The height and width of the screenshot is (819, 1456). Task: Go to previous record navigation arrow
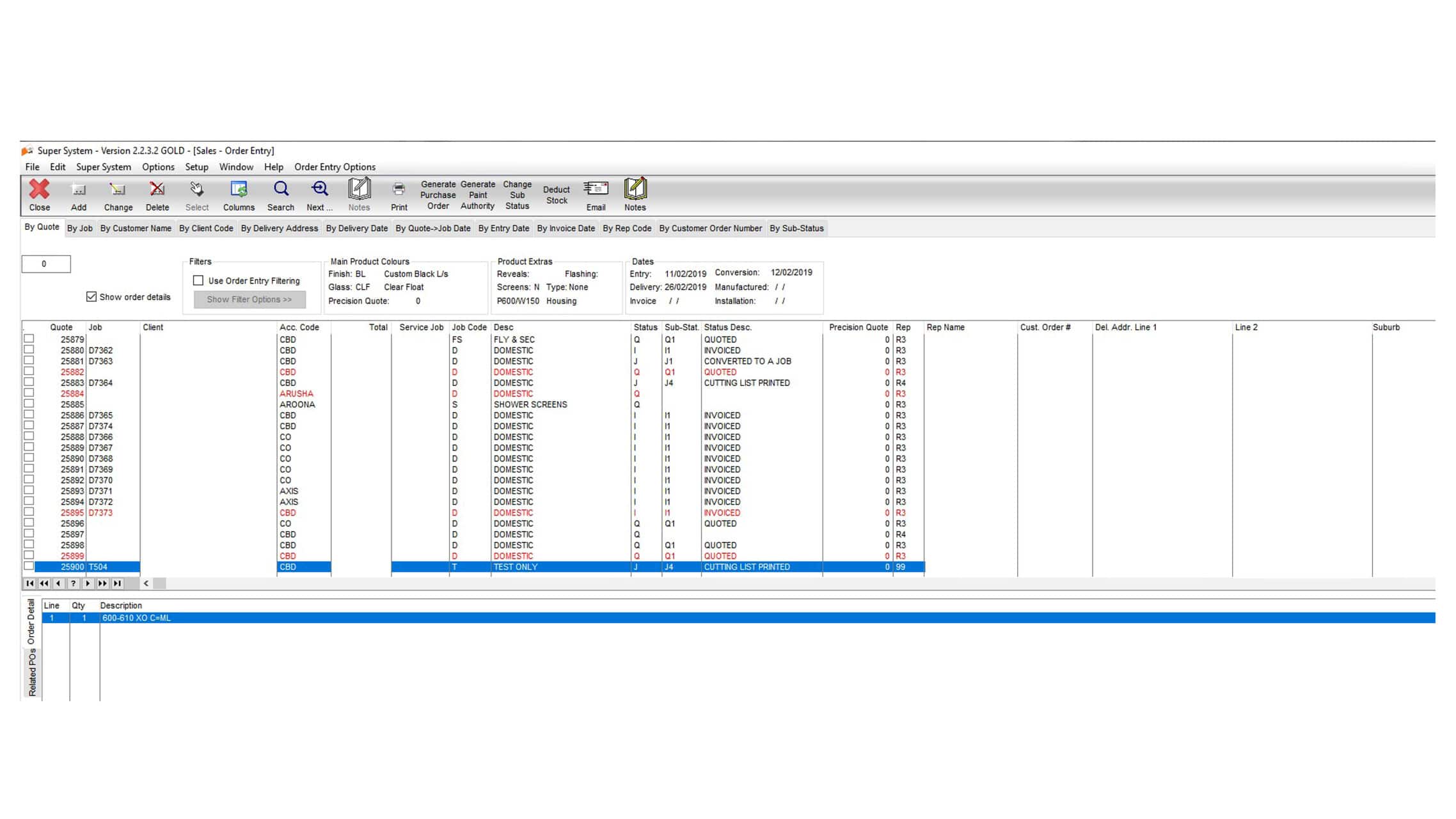59,583
